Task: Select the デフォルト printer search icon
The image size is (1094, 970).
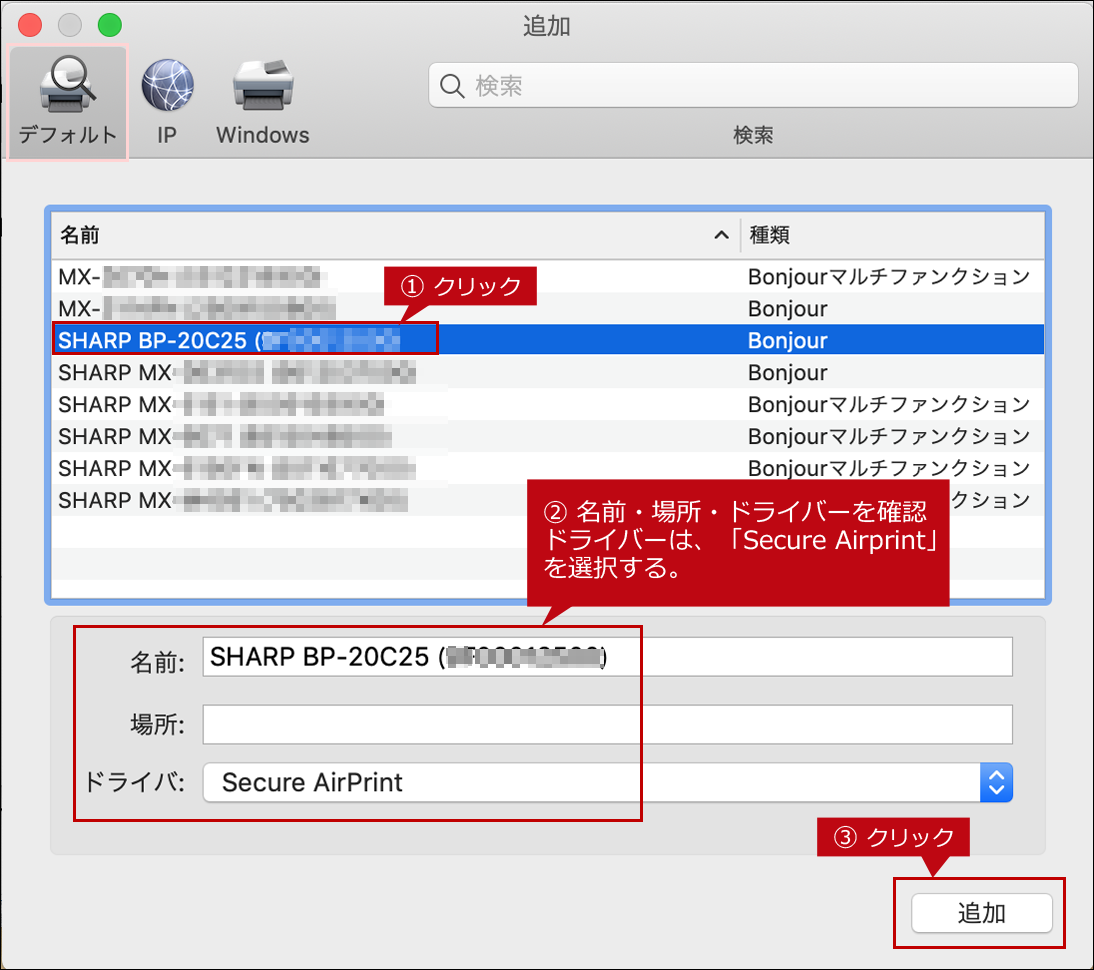Action: (x=67, y=102)
